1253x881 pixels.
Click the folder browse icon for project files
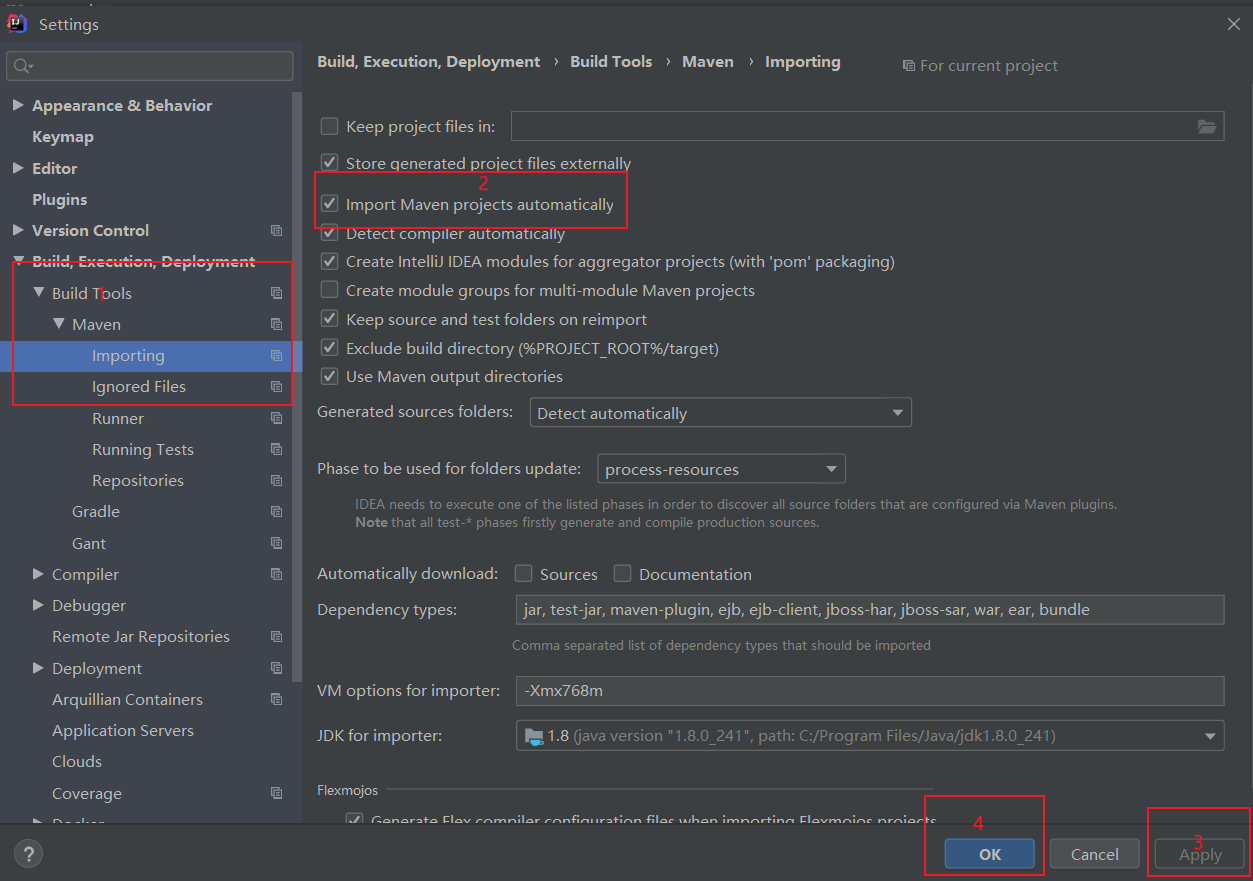pos(1207,126)
